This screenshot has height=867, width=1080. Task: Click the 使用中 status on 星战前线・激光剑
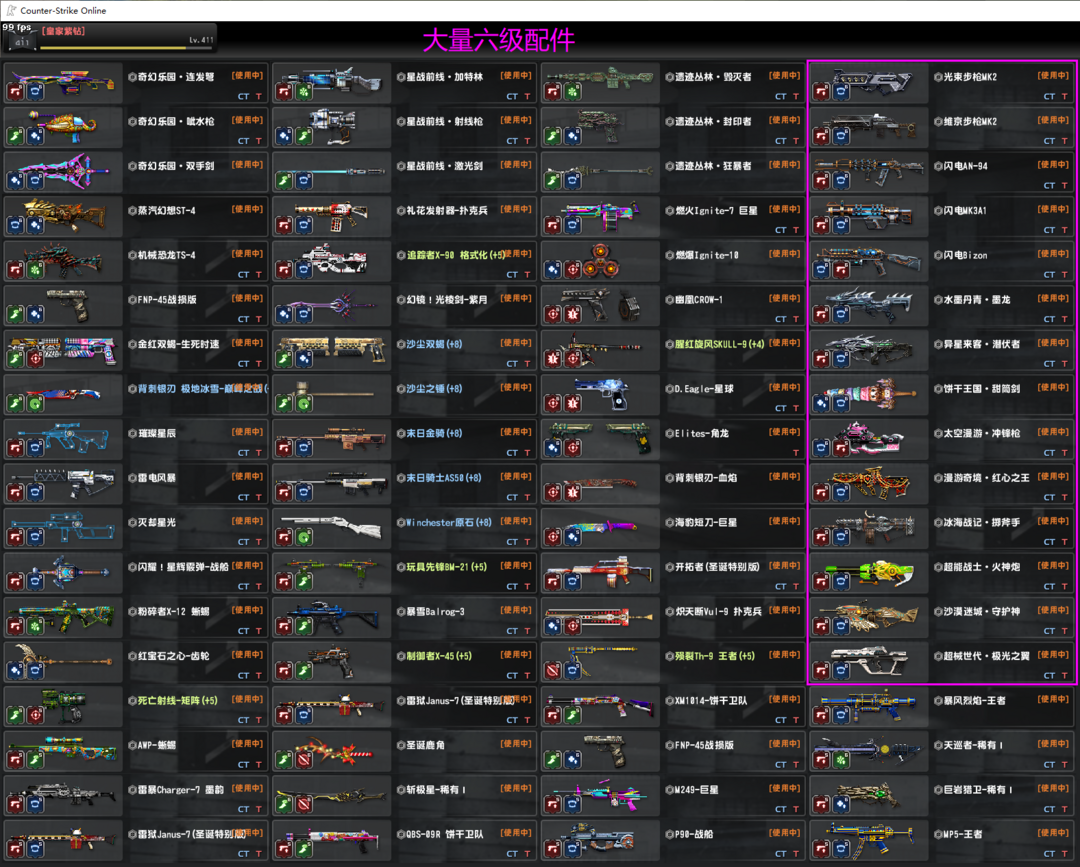516,164
